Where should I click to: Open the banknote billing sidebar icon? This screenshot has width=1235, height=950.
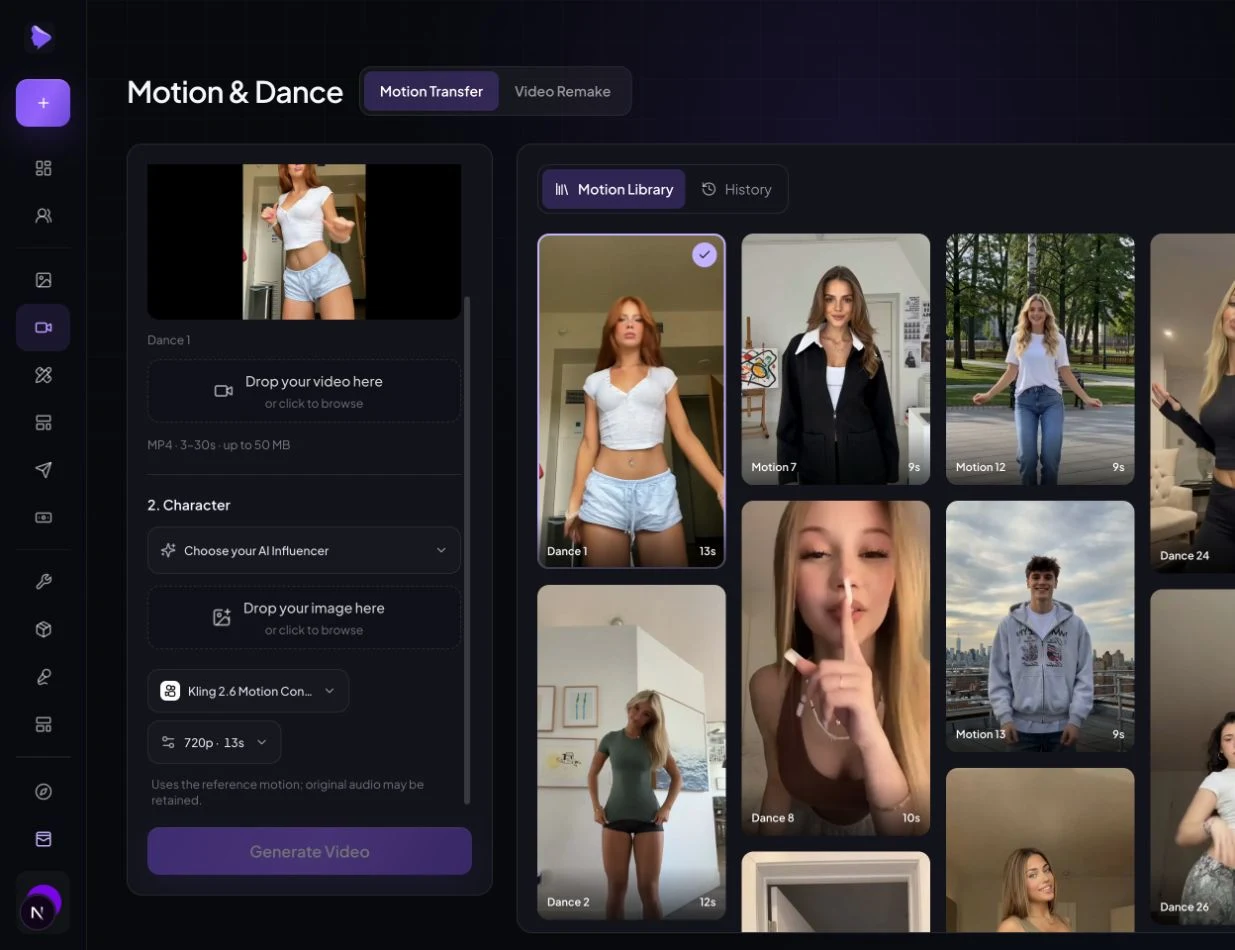(43, 518)
